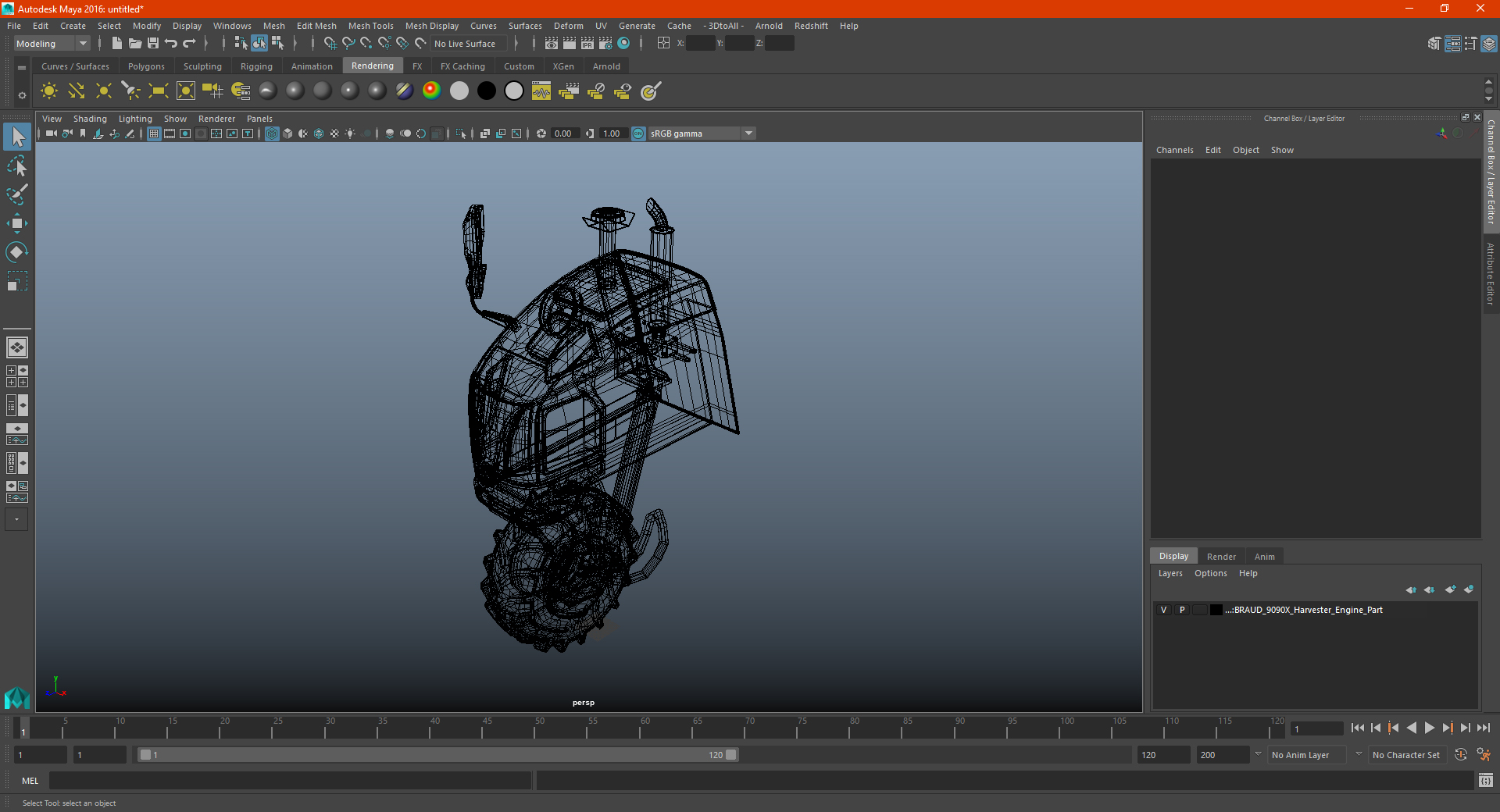Open the sRGB gamma view transform dropdown
Screen dimensions: 1500x812
pyautogui.click(x=702, y=134)
